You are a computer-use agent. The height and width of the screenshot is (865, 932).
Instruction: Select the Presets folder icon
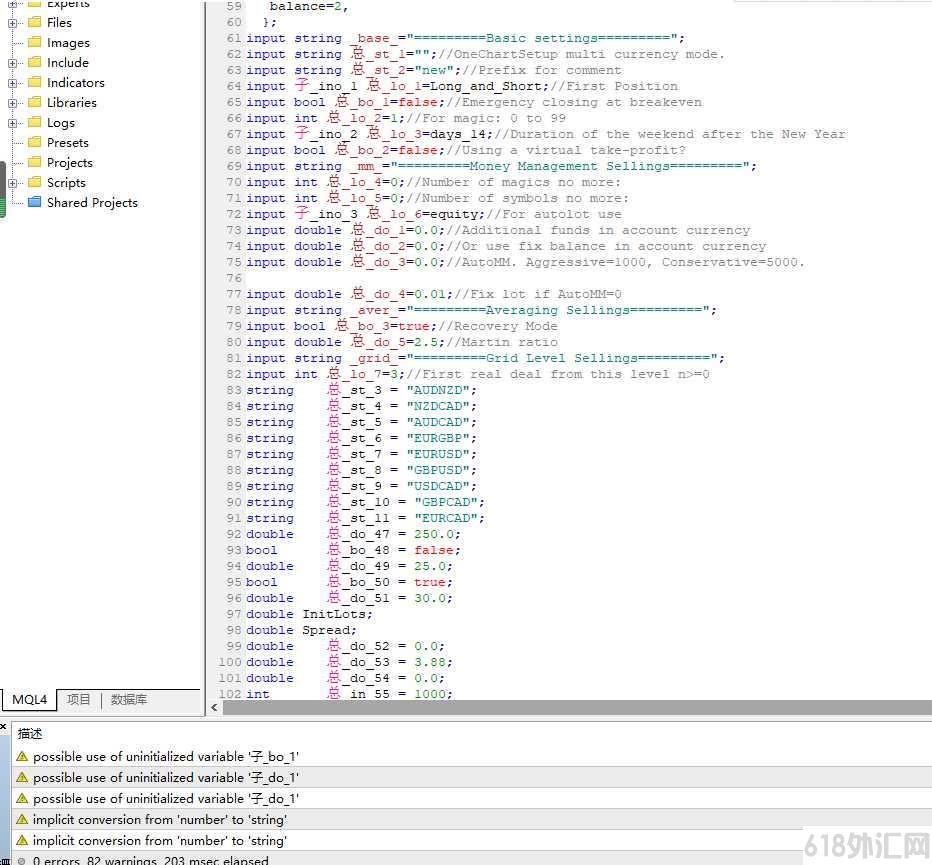pos(35,142)
